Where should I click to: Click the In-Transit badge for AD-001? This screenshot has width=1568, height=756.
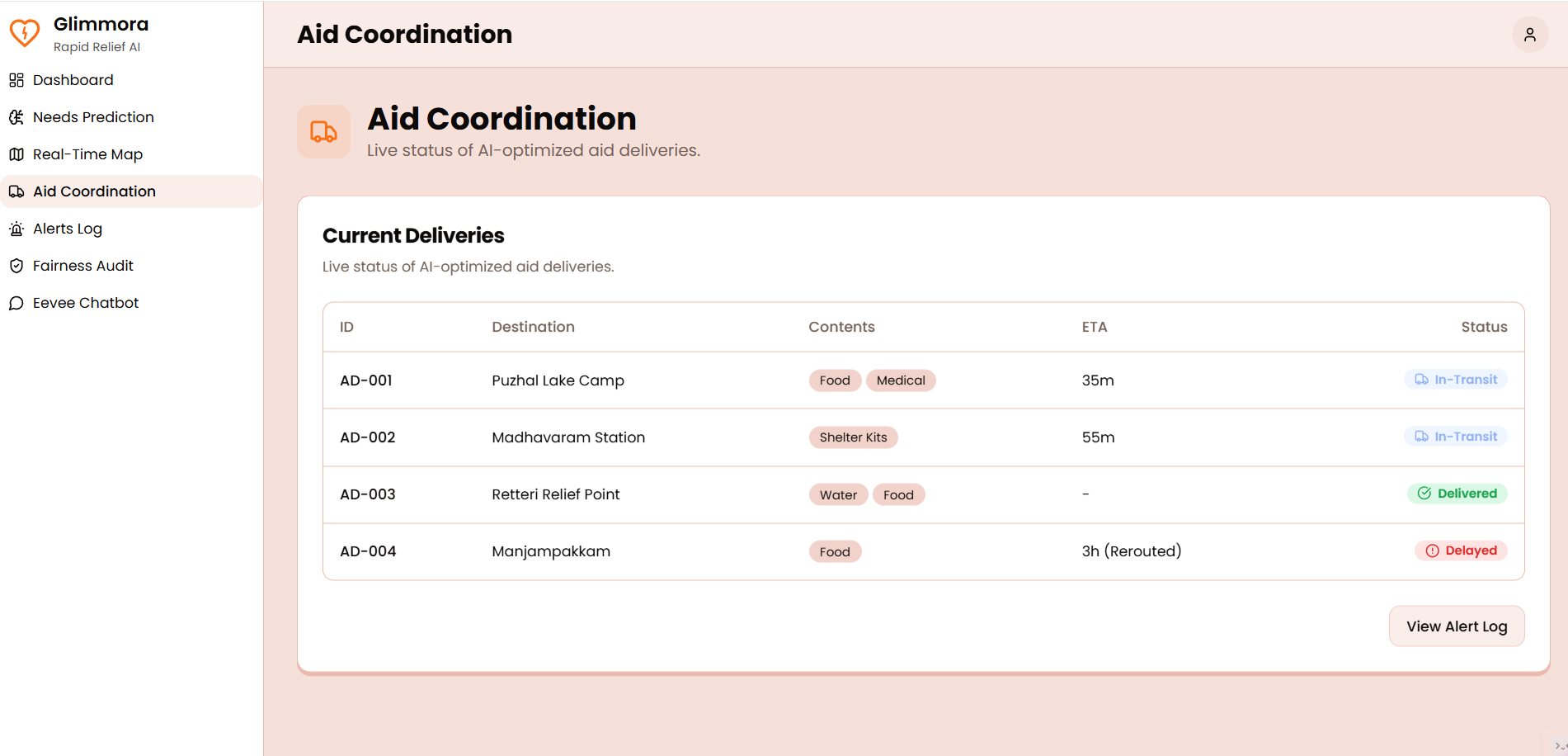(x=1456, y=380)
